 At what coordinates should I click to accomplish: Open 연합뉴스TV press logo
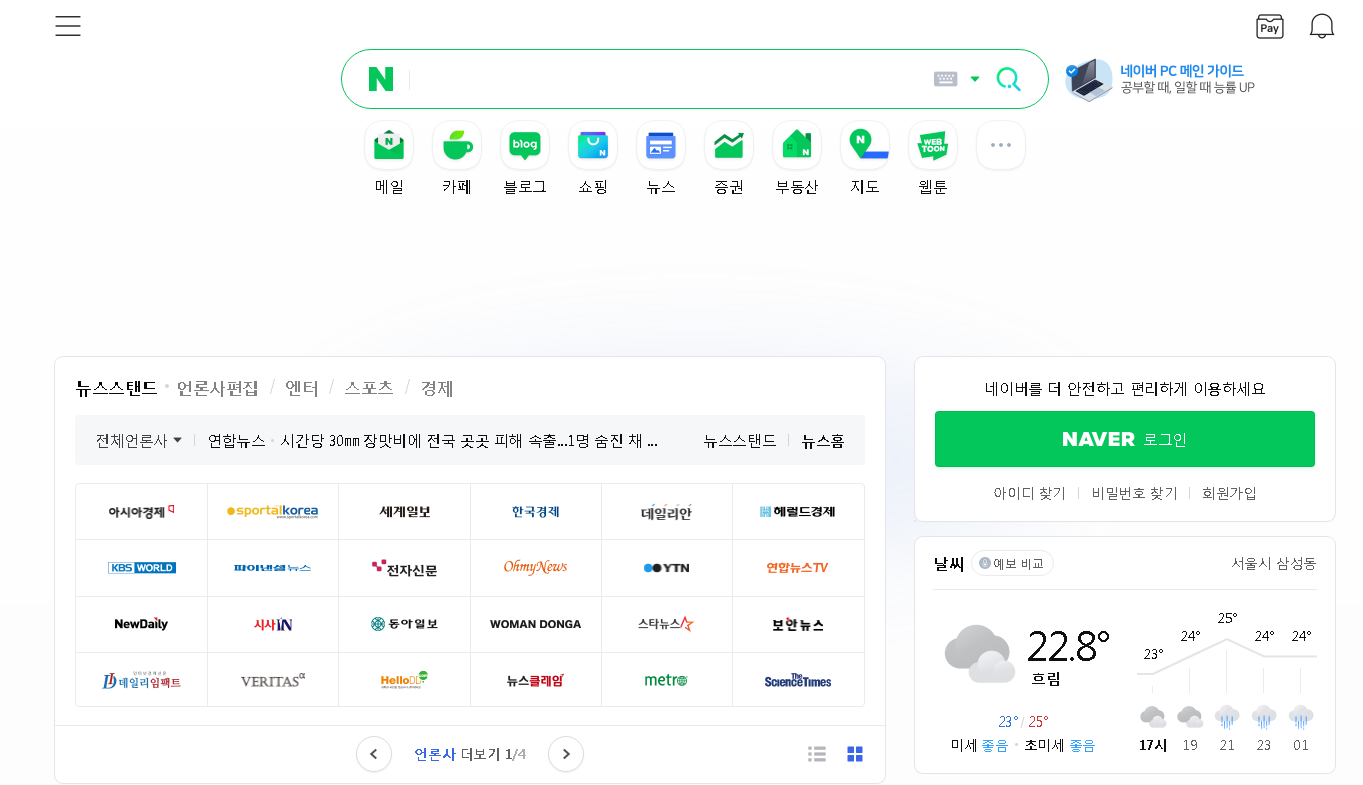point(798,567)
